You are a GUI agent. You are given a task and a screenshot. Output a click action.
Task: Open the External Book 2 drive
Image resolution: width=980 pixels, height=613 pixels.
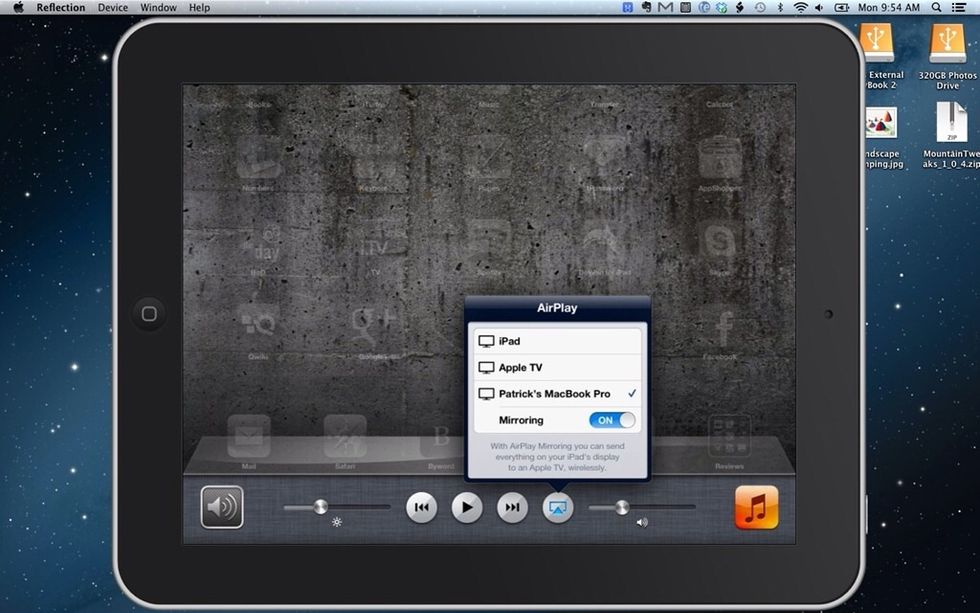(878, 44)
